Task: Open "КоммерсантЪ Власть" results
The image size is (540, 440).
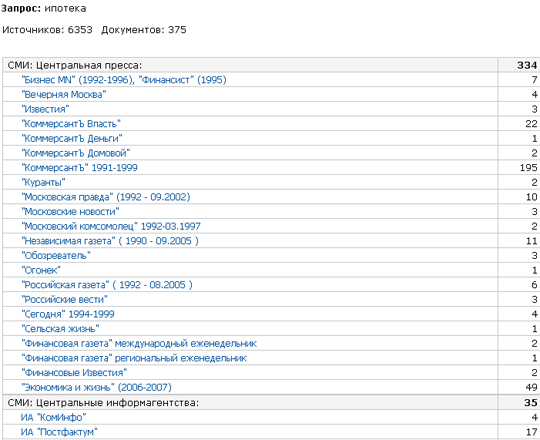Action: click(x=71, y=124)
